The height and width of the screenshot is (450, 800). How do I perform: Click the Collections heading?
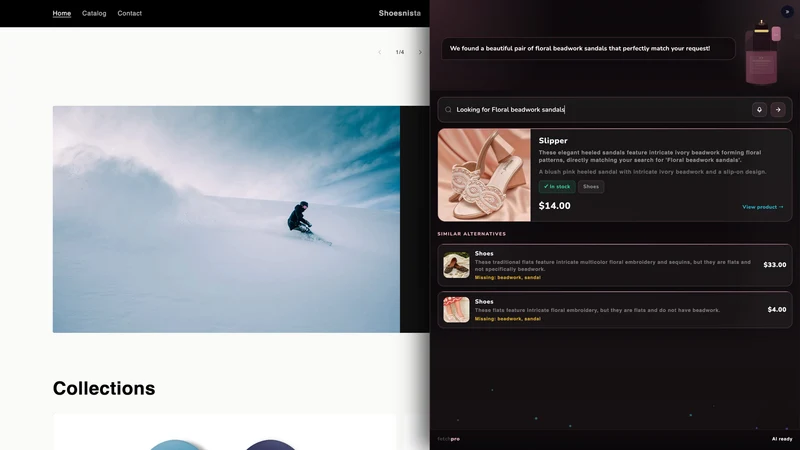point(104,388)
